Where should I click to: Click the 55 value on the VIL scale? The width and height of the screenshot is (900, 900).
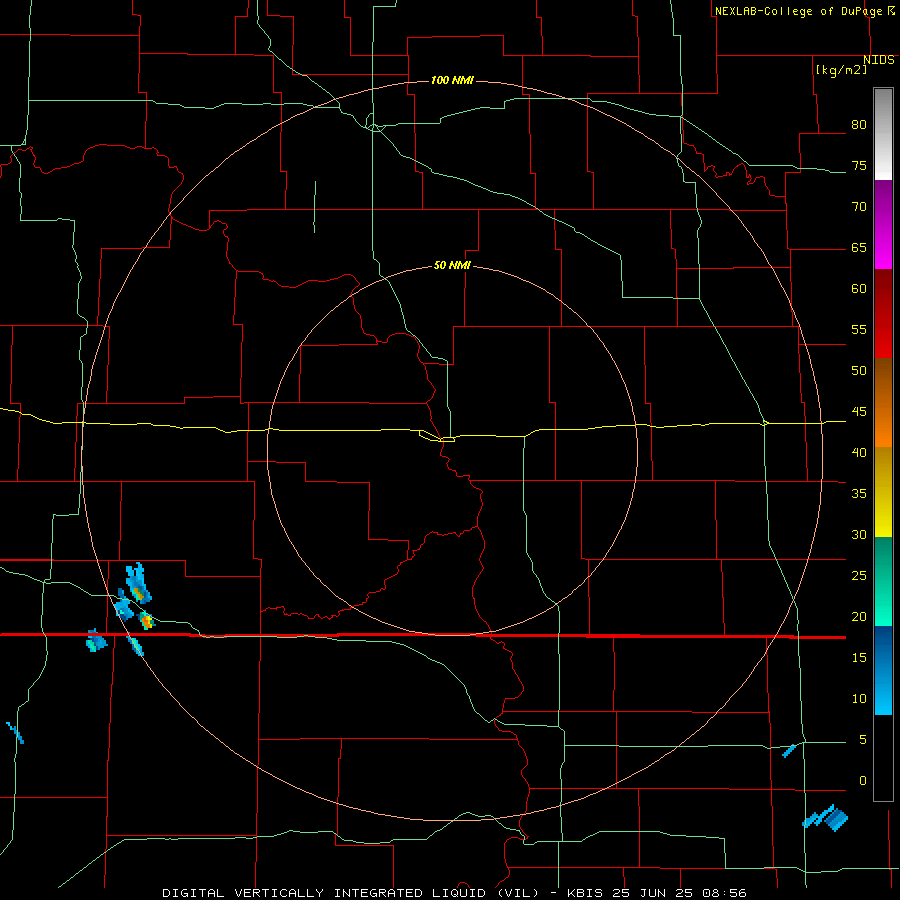(859, 329)
